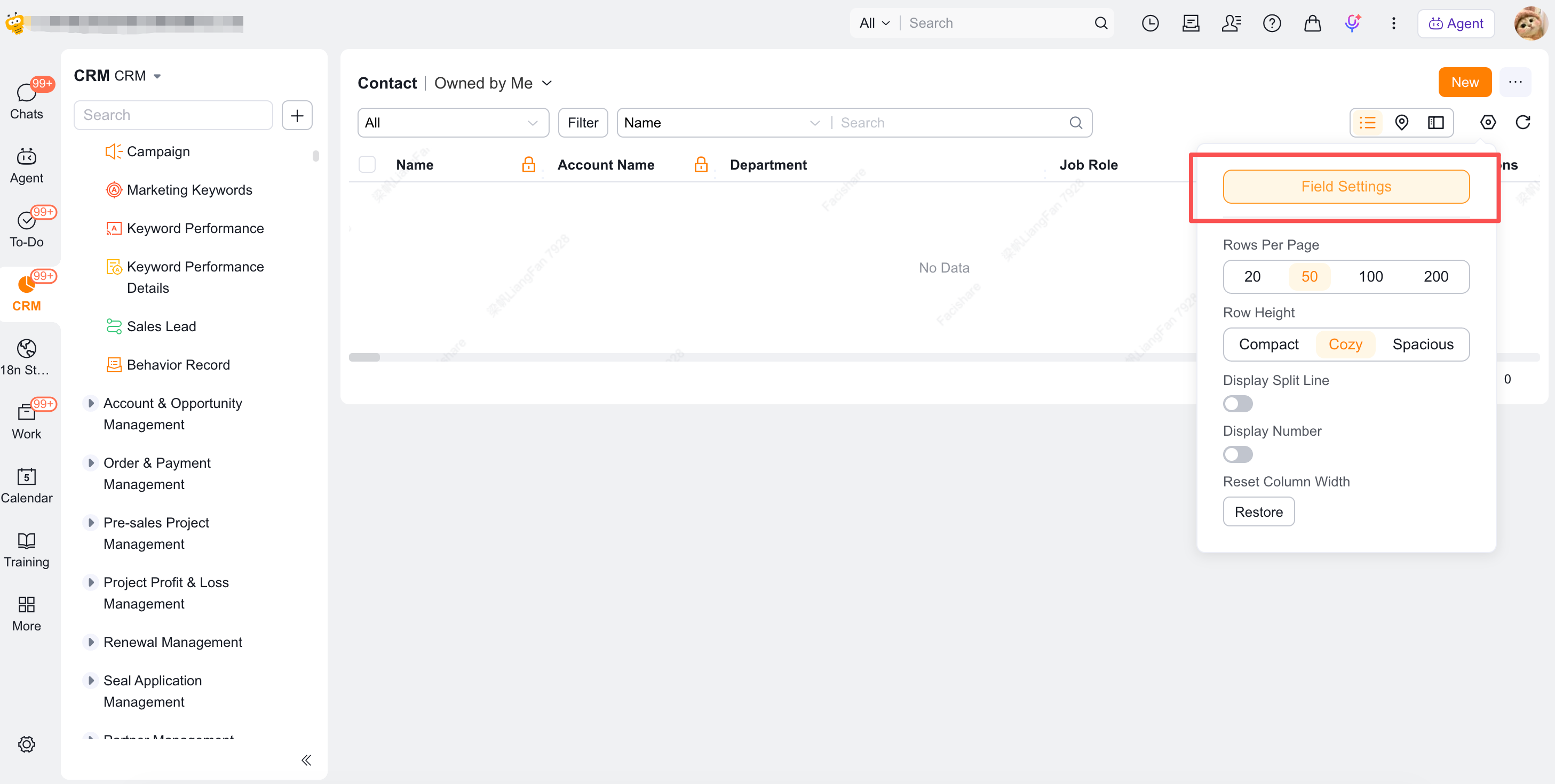Open the contact page more options button
Viewport: 1555px width, 784px height.
1515,82
